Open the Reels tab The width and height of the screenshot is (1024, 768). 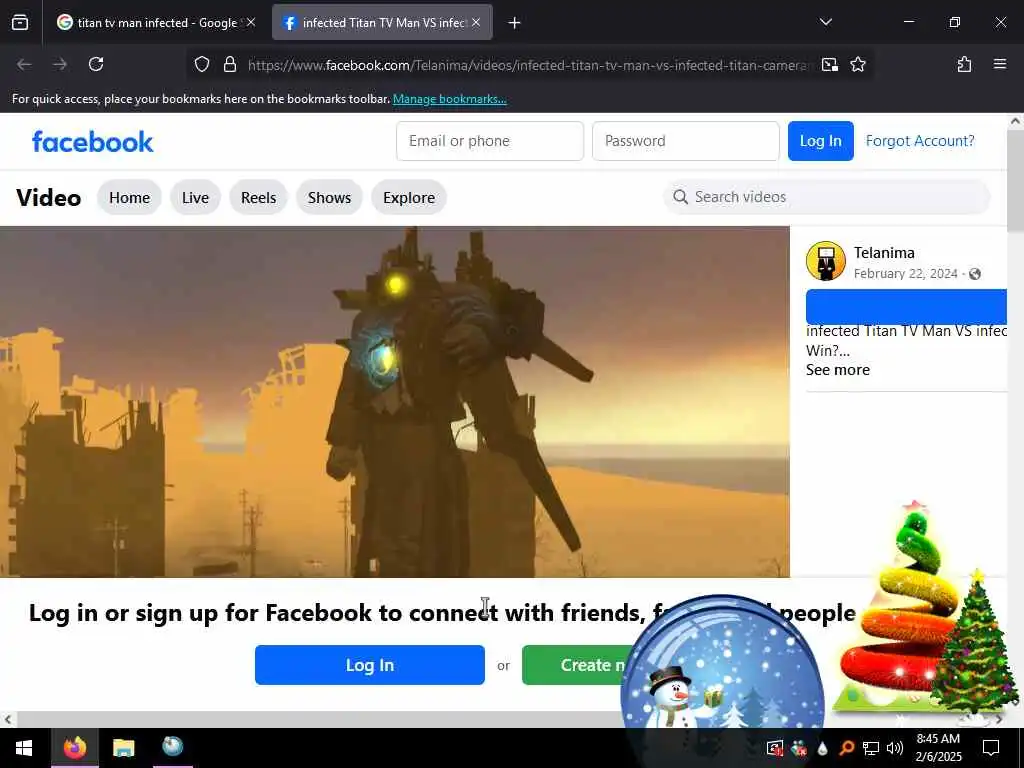(259, 197)
